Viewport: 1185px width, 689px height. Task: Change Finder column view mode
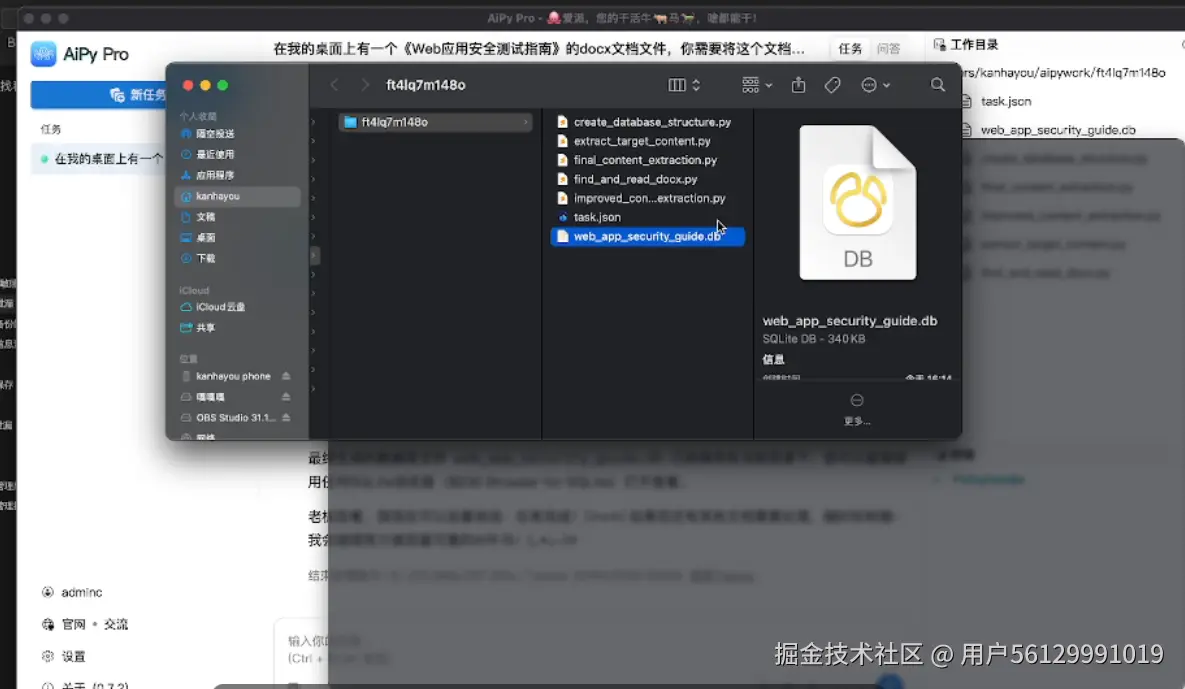click(x=685, y=85)
